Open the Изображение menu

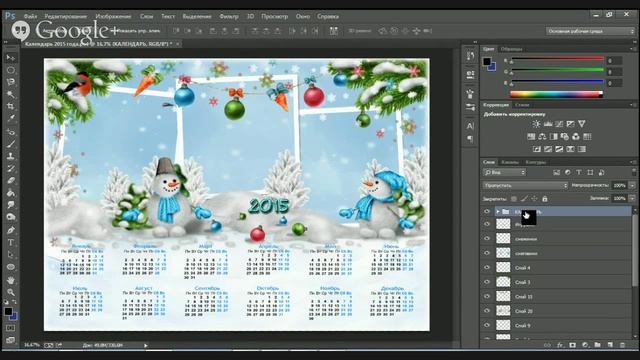pos(113,16)
